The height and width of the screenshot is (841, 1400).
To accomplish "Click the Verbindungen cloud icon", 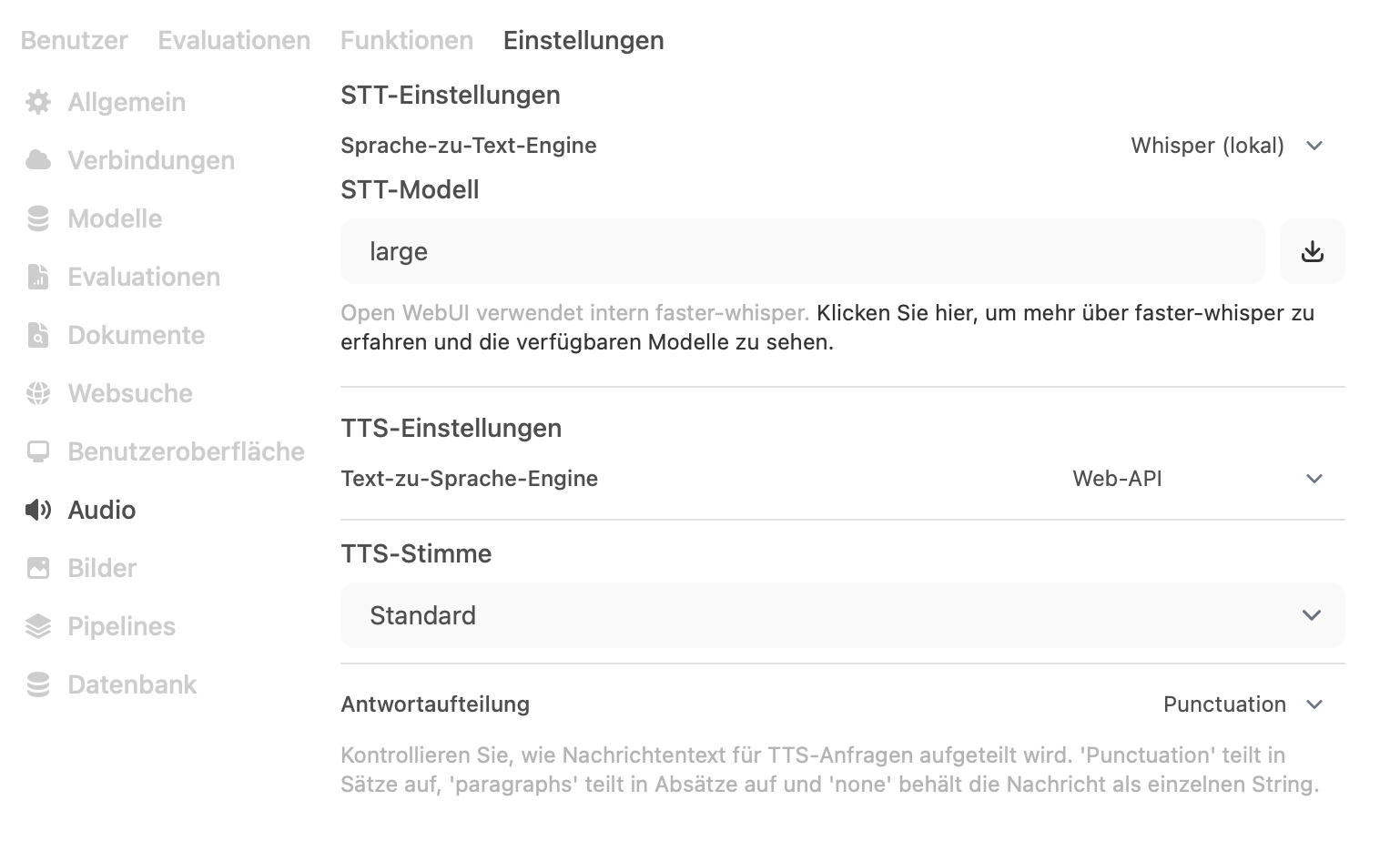I will (x=38, y=160).
